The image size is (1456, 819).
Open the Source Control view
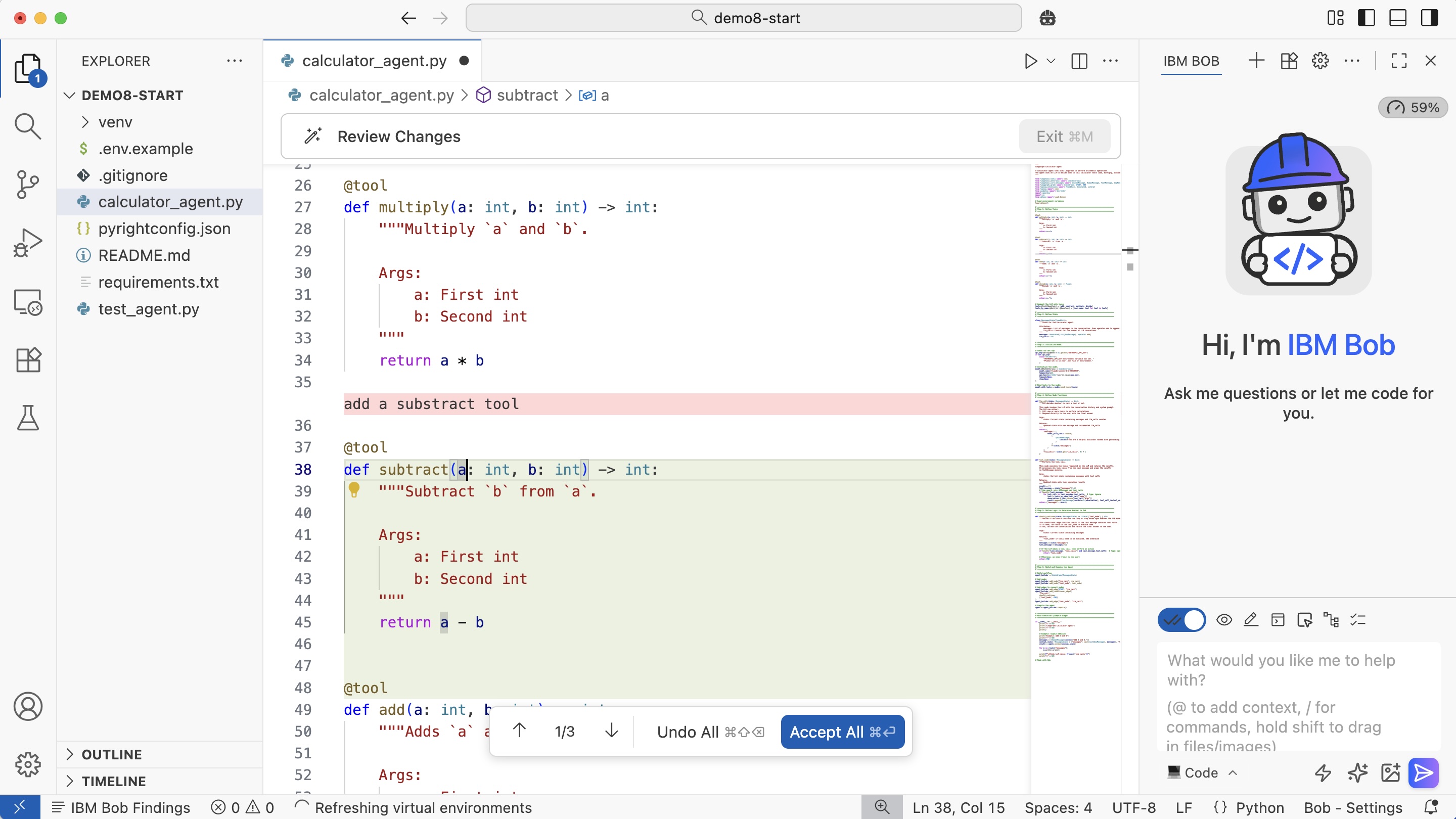tap(27, 184)
